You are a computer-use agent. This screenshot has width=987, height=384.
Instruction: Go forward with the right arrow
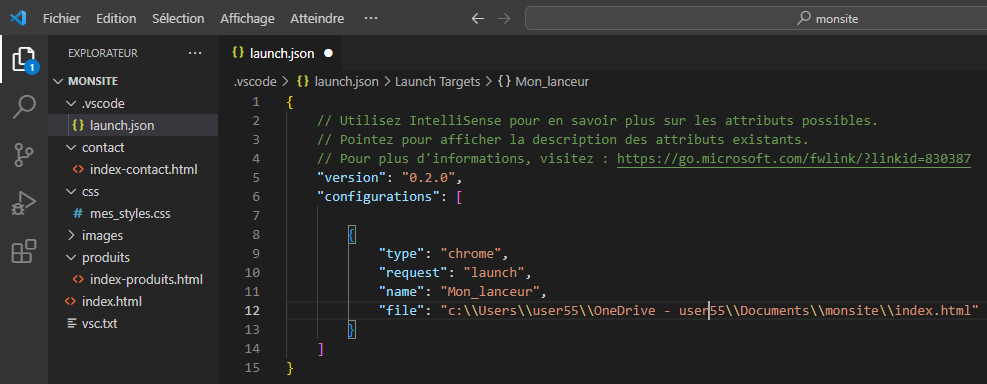pyautogui.click(x=504, y=19)
